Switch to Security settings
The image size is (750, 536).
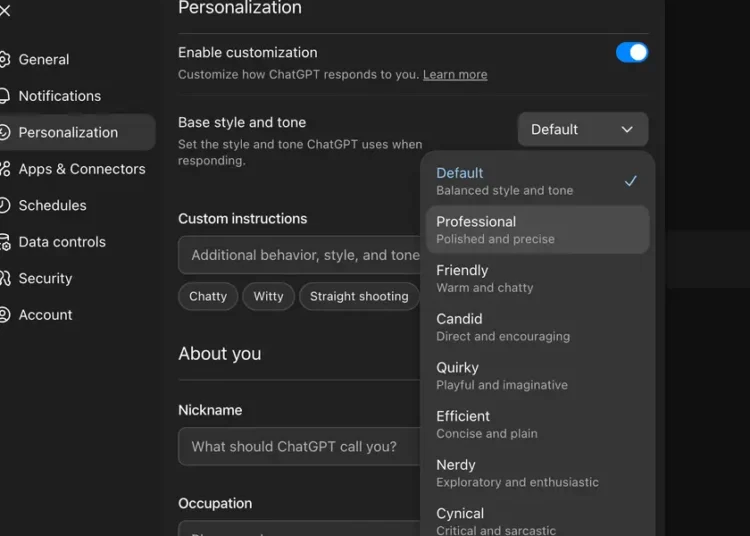coord(45,278)
